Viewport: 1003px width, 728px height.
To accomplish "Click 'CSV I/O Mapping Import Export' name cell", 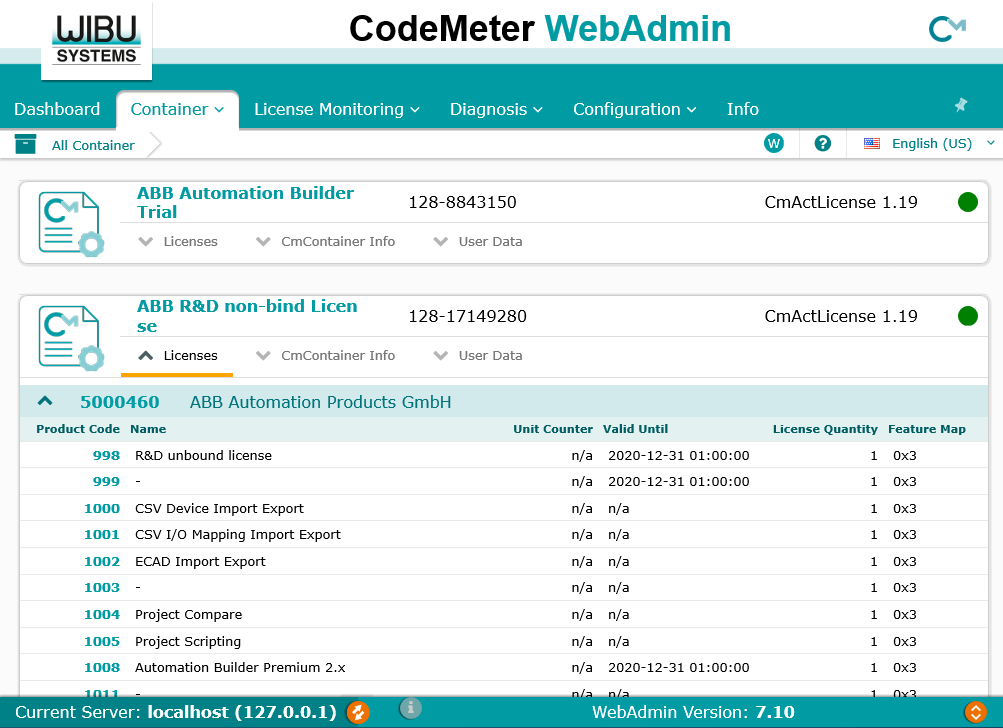I will pyautogui.click(x=238, y=535).
